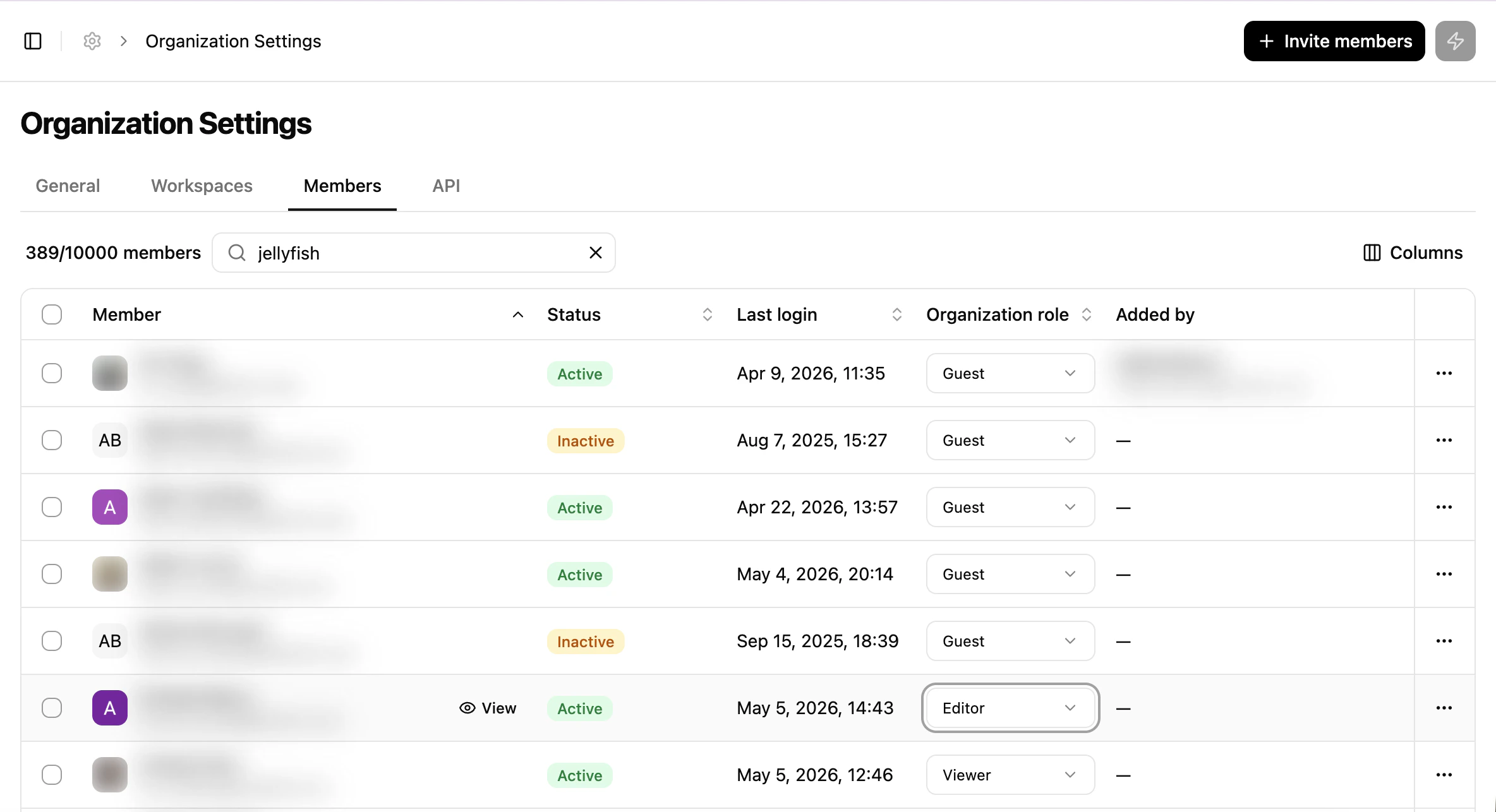This screenshot has width=1496, height=812.
Task: Click the beige avatar in May 4 row
Action: [x=110, y=574]
